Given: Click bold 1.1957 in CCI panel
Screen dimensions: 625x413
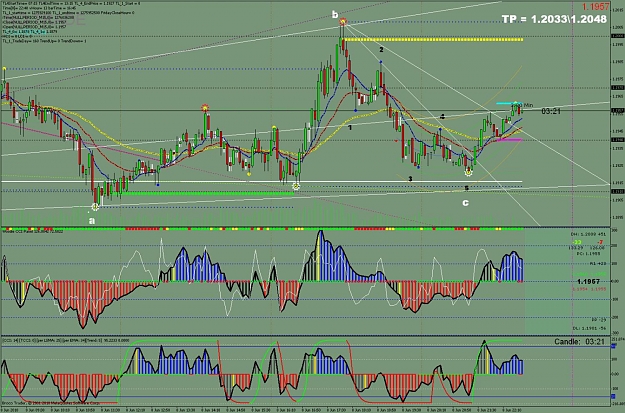Looking at the screenshot, I should [x=588, y=281].
